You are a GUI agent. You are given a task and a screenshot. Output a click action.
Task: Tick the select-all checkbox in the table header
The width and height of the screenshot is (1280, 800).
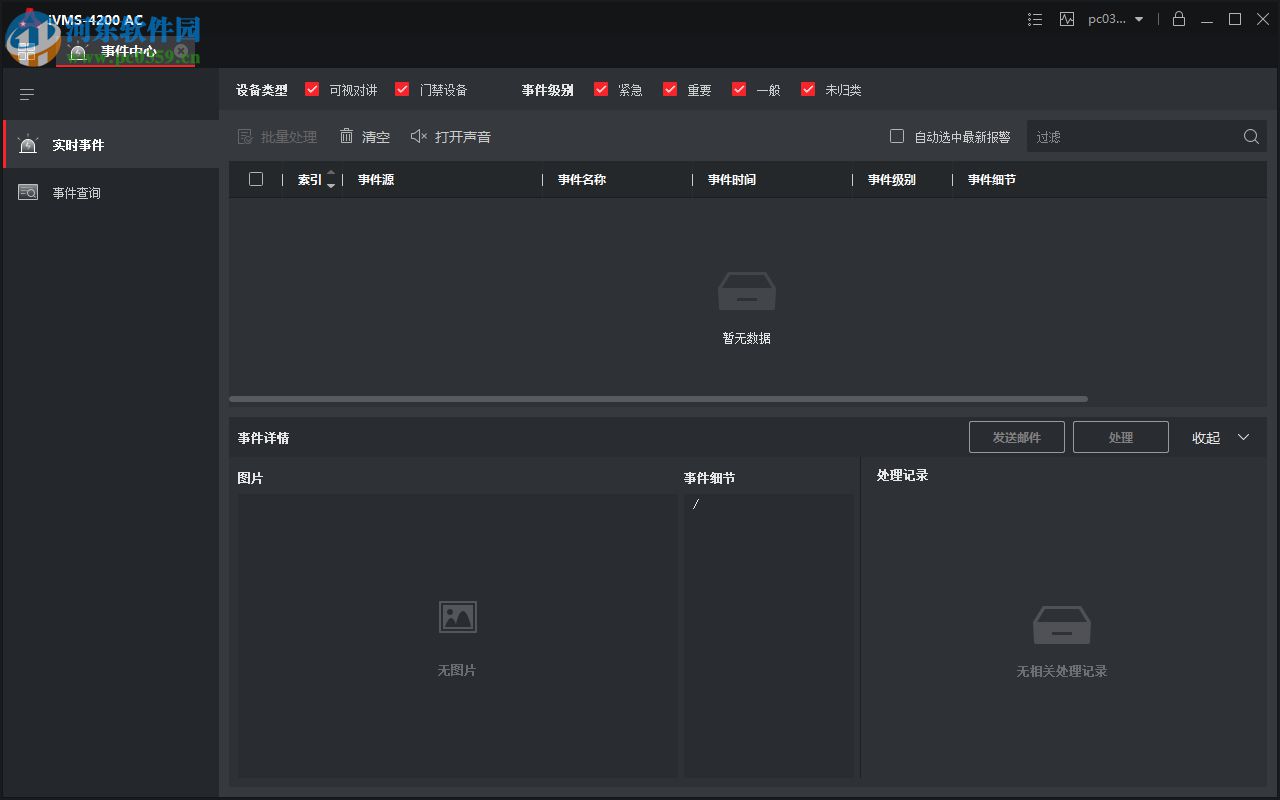pyautogui.click(x=256, y=179)
